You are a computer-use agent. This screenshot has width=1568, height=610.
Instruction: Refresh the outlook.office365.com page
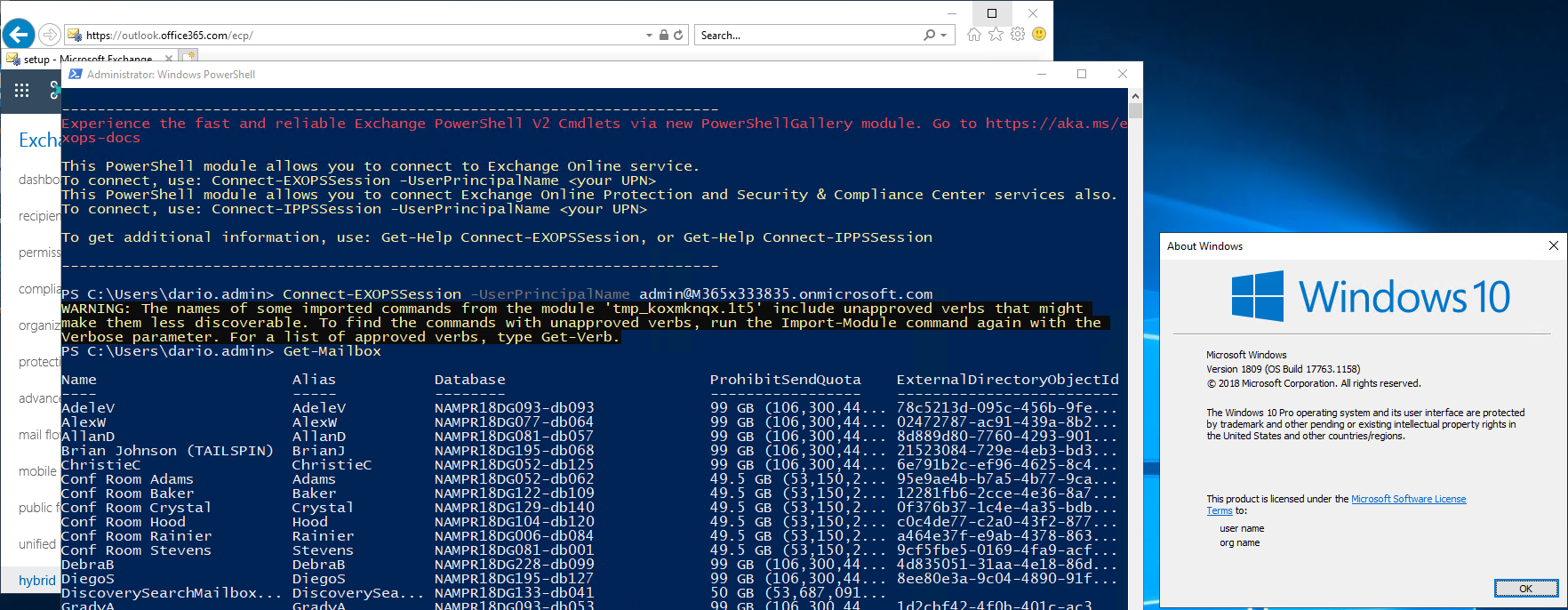click(x=678, y=35)
